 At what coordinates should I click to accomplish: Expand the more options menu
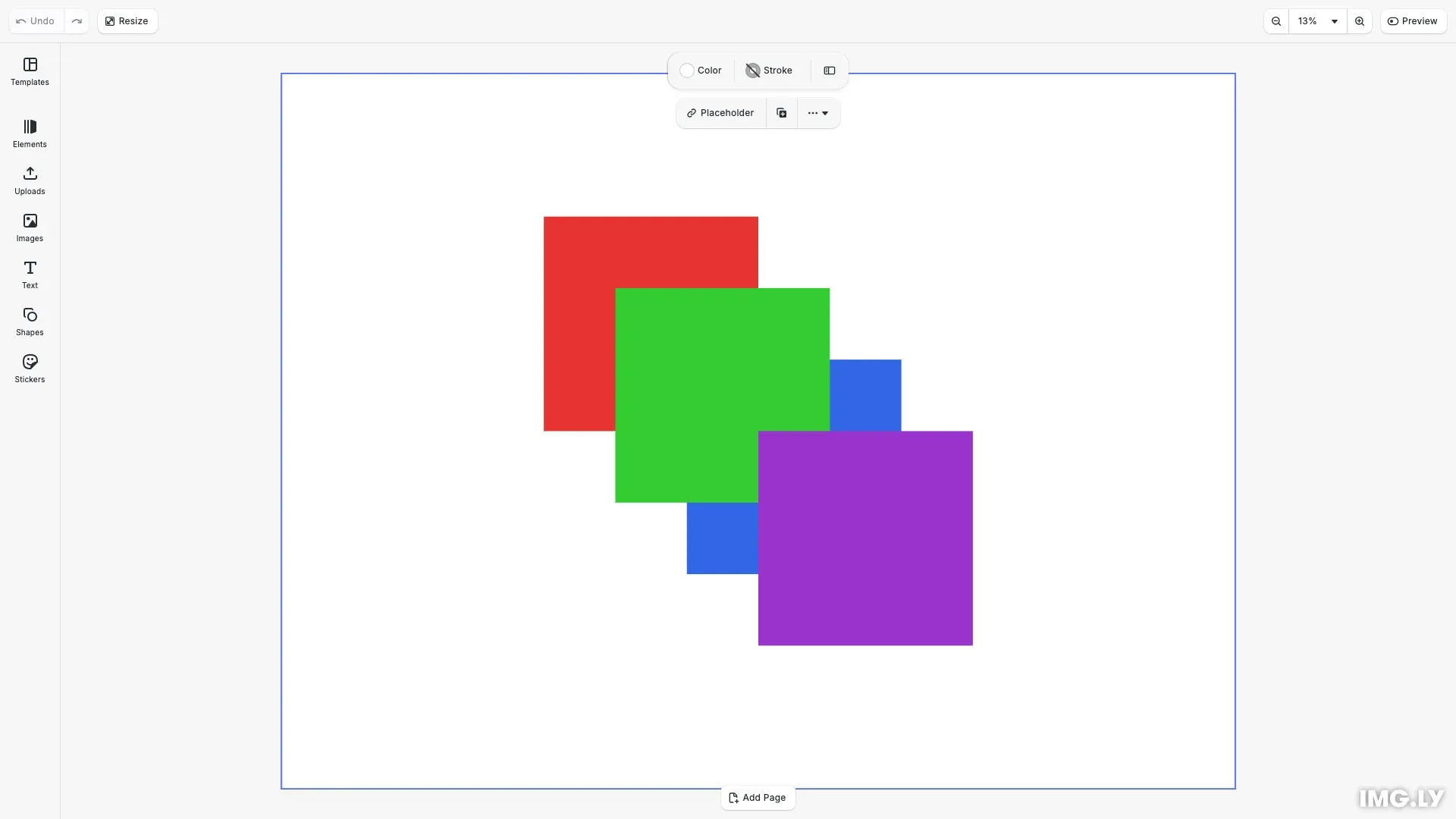(819, 112)
